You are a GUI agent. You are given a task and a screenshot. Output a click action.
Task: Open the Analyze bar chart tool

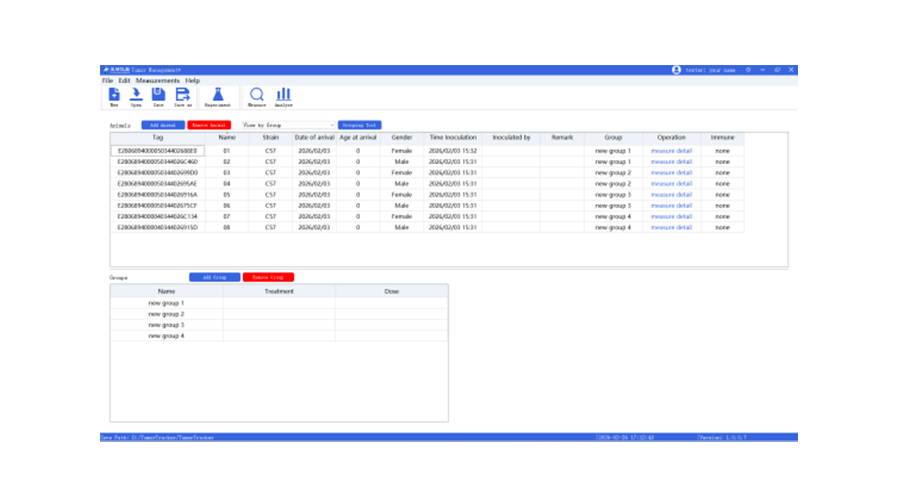283,95
